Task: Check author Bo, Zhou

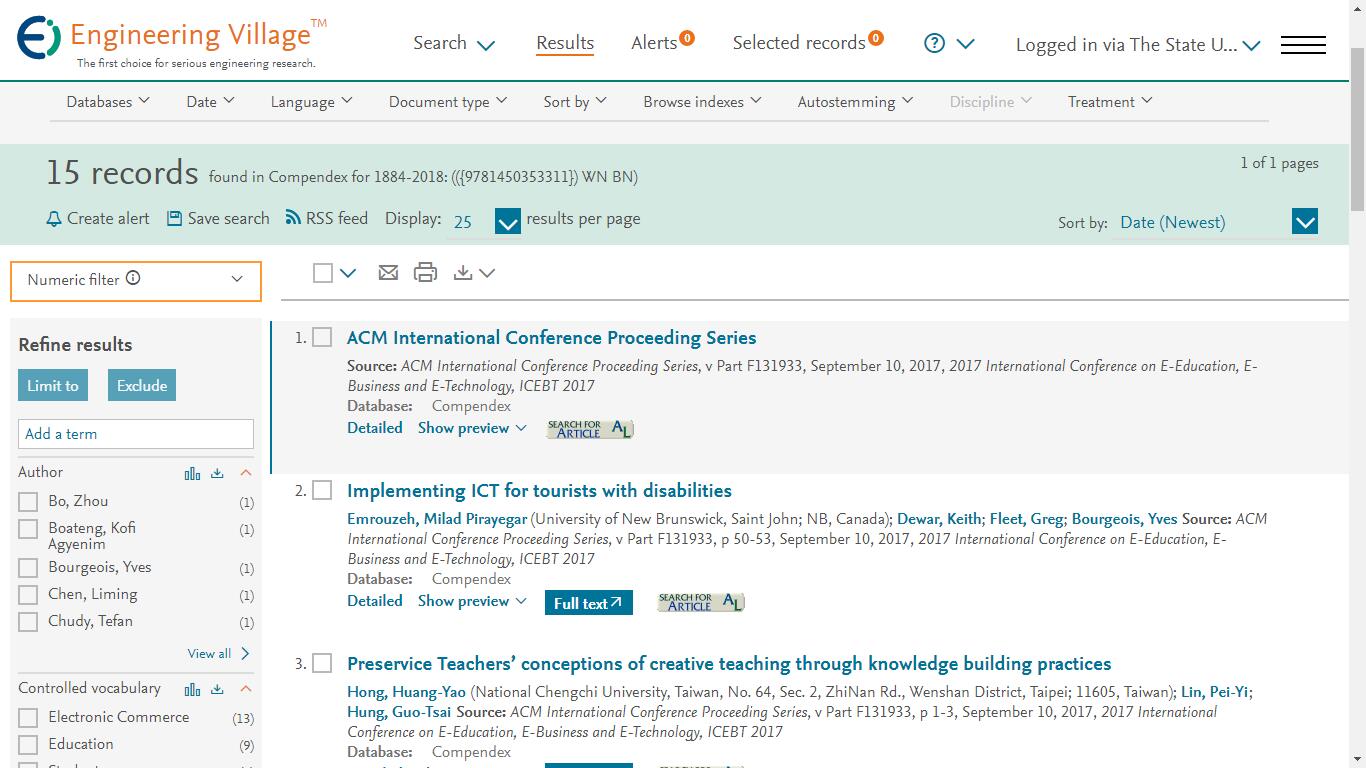Action: pyautogui.click(x=28, y=502)
